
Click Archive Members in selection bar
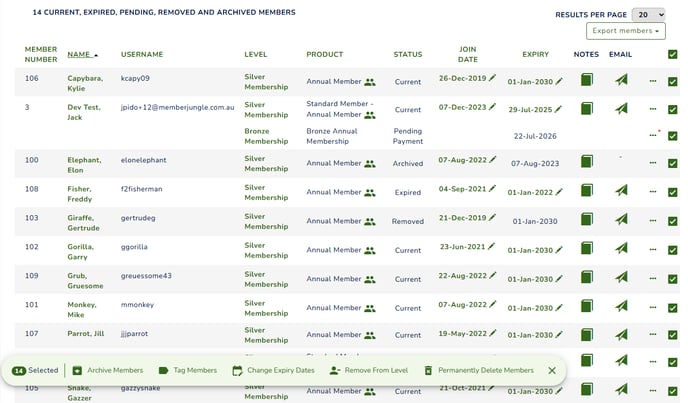pos(108,370)
